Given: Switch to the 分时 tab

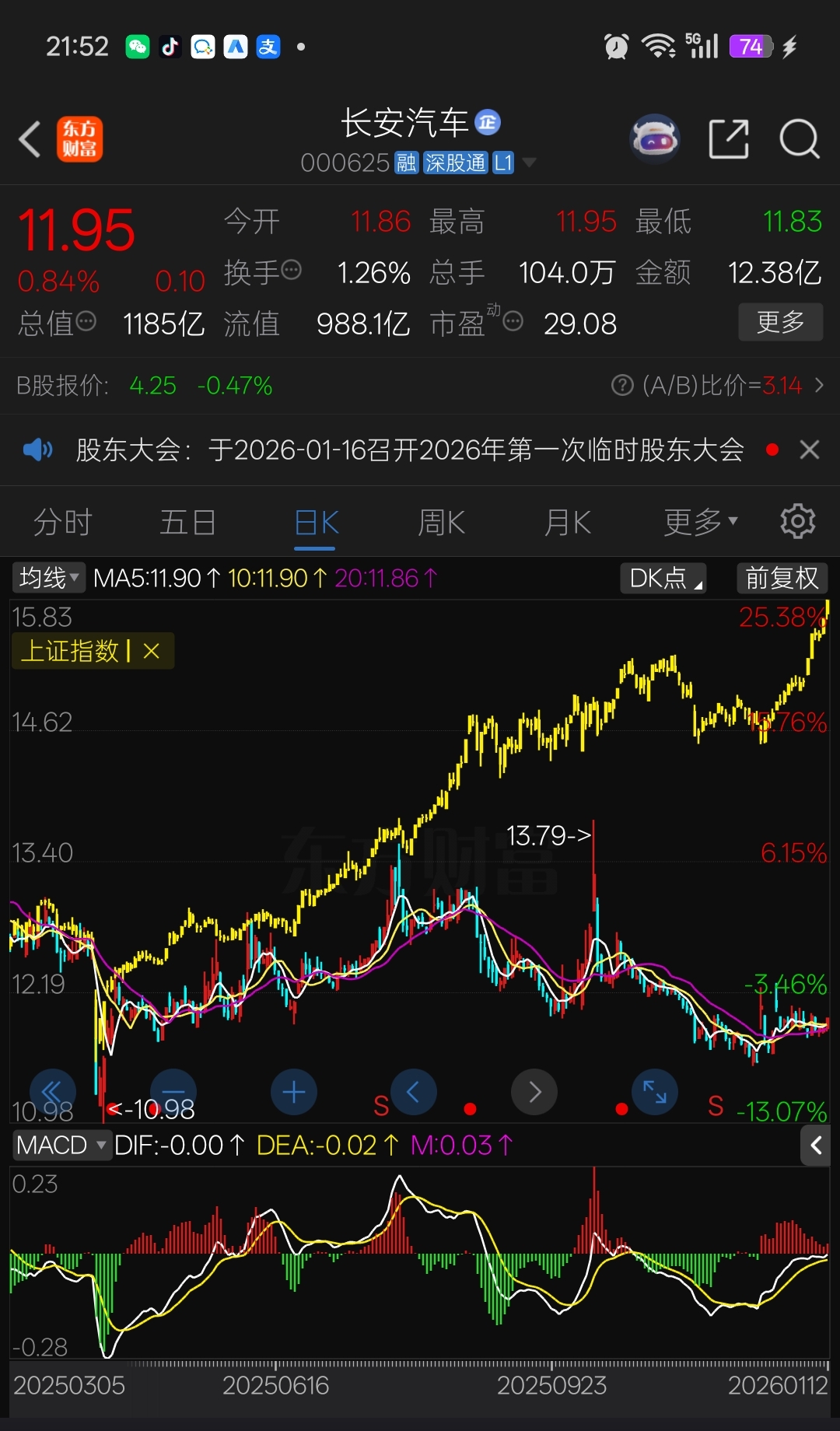Looking at the screenshot, I should coord(63,522).
